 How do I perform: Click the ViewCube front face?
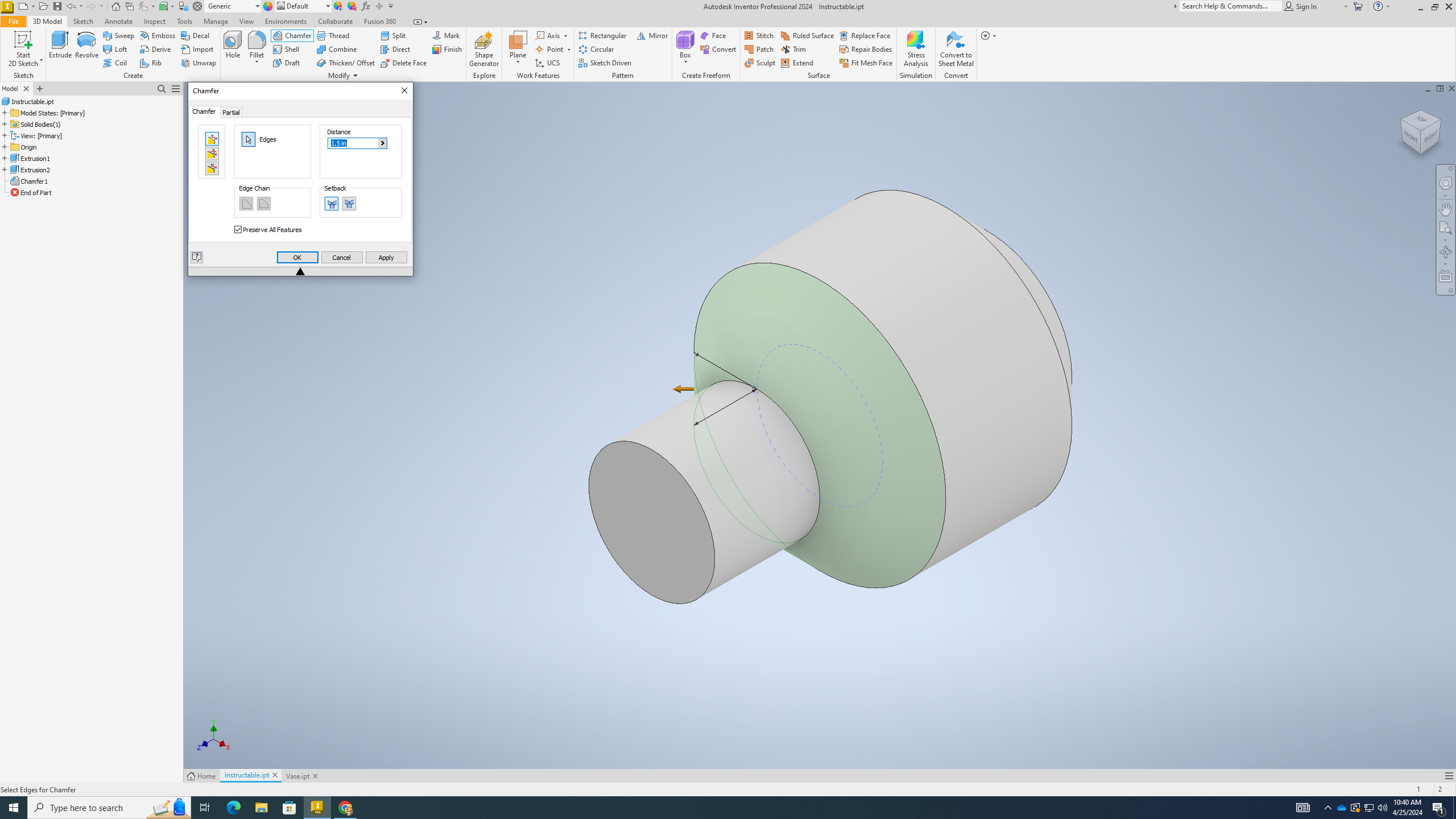[x=1410, y=136]
